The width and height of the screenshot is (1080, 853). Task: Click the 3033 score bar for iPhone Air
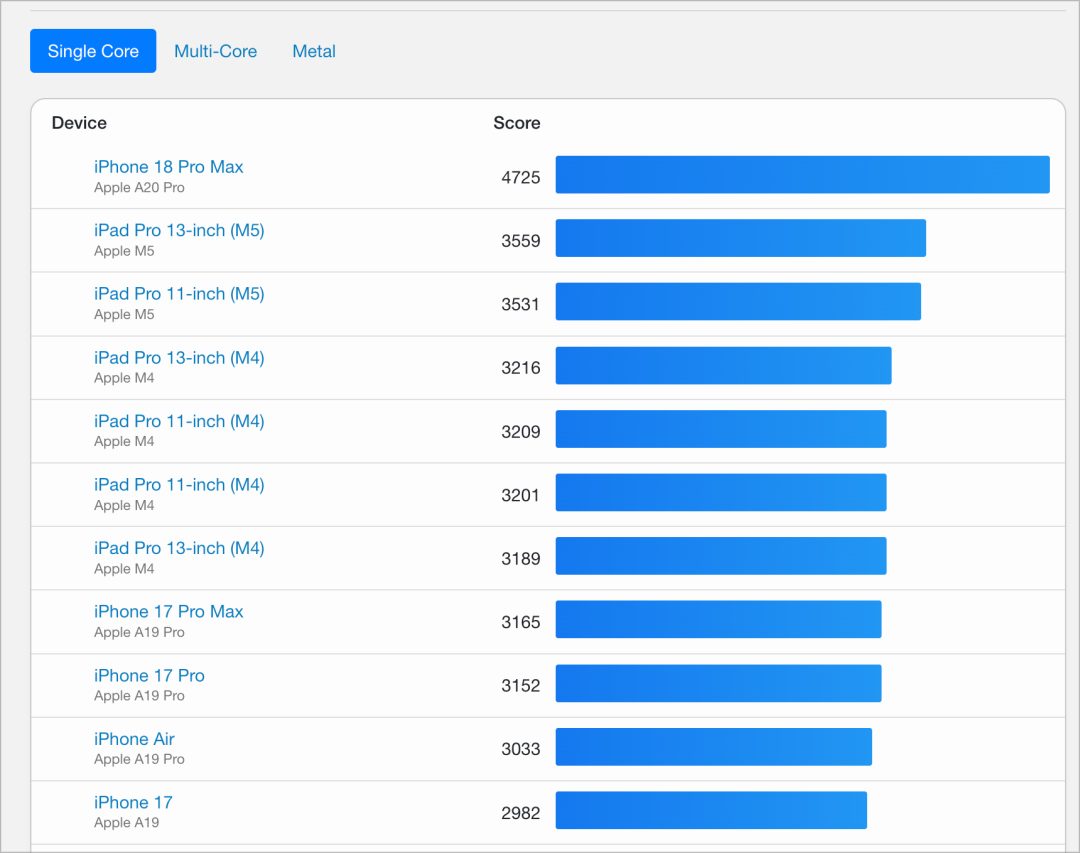[714, 746]
